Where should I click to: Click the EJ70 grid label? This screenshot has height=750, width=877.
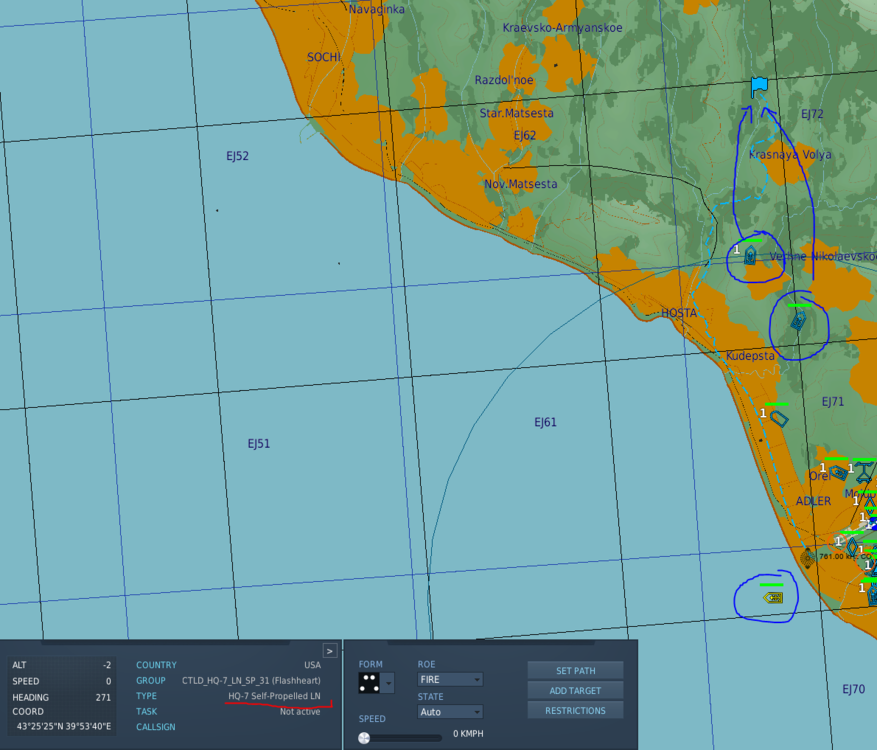(x=854, y=689)
